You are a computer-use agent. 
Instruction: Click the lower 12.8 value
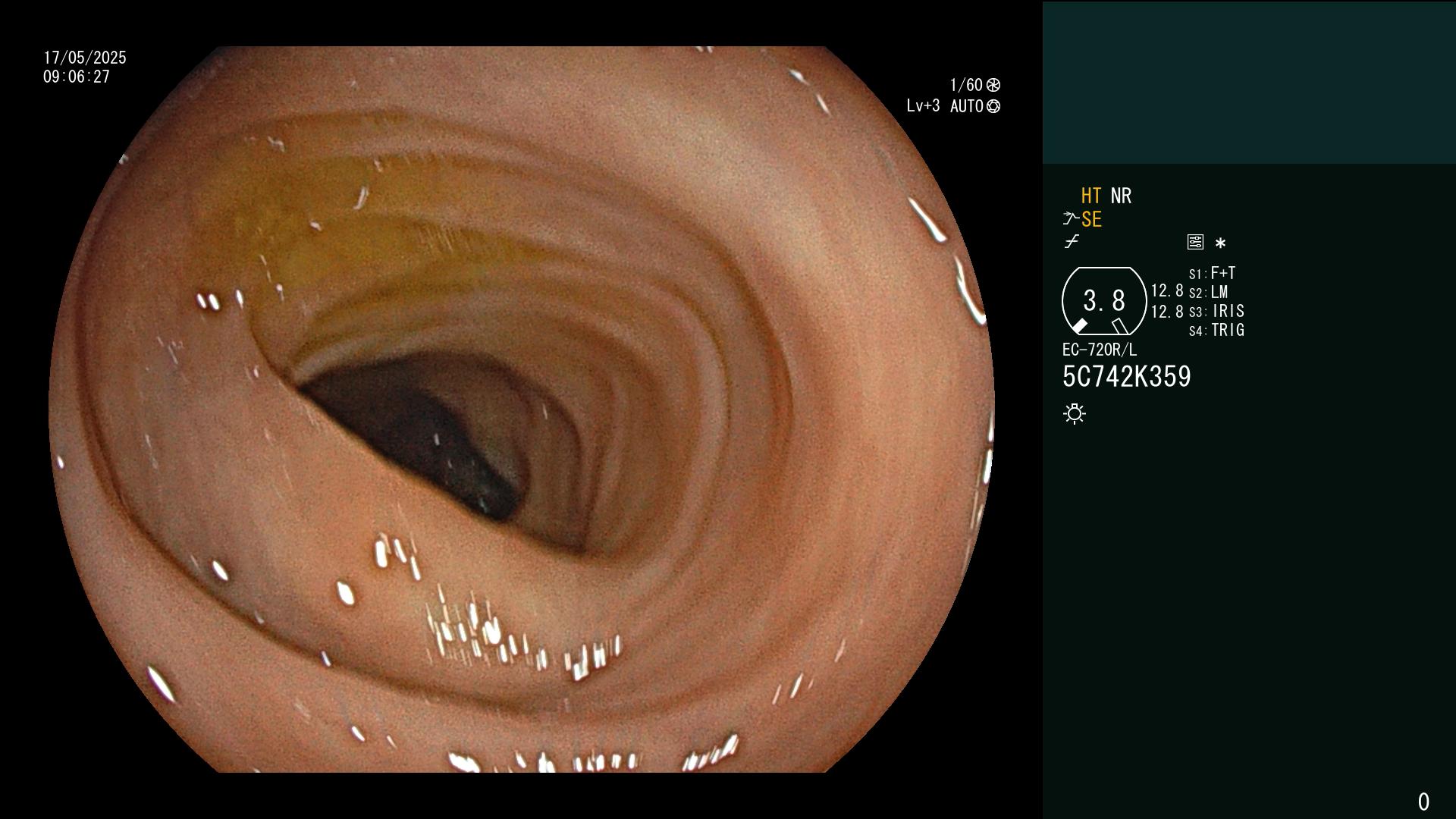[x=1167, y=312]
